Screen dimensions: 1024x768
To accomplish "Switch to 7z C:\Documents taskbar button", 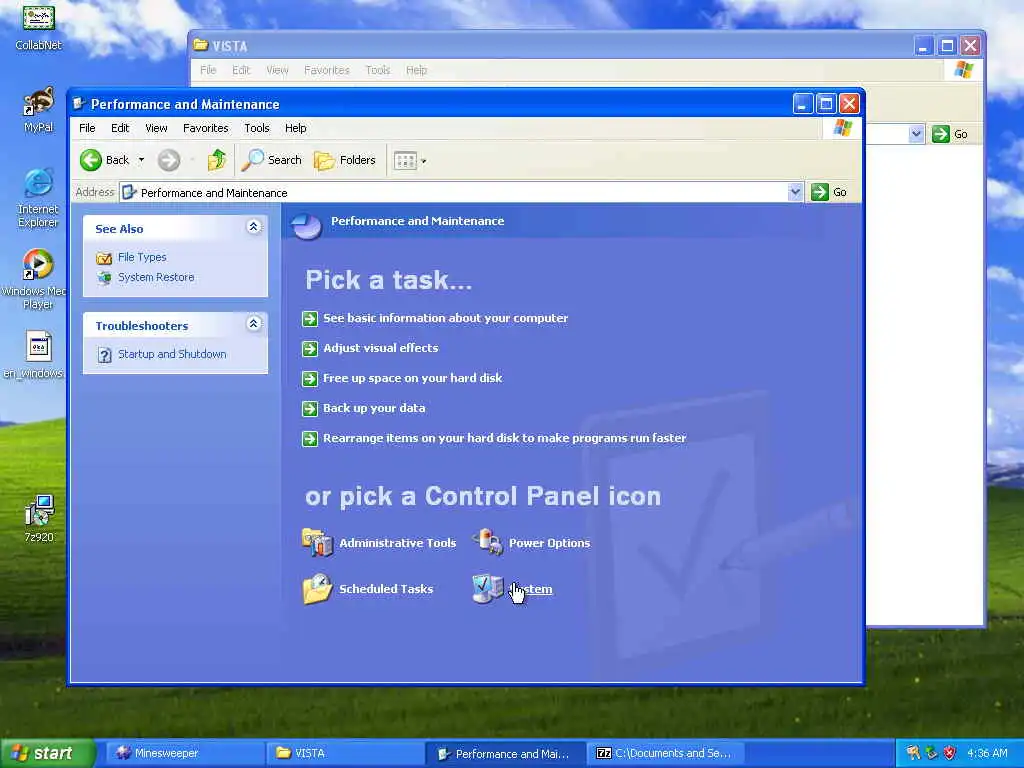I will pyautogui.click(x=665, y=753).
